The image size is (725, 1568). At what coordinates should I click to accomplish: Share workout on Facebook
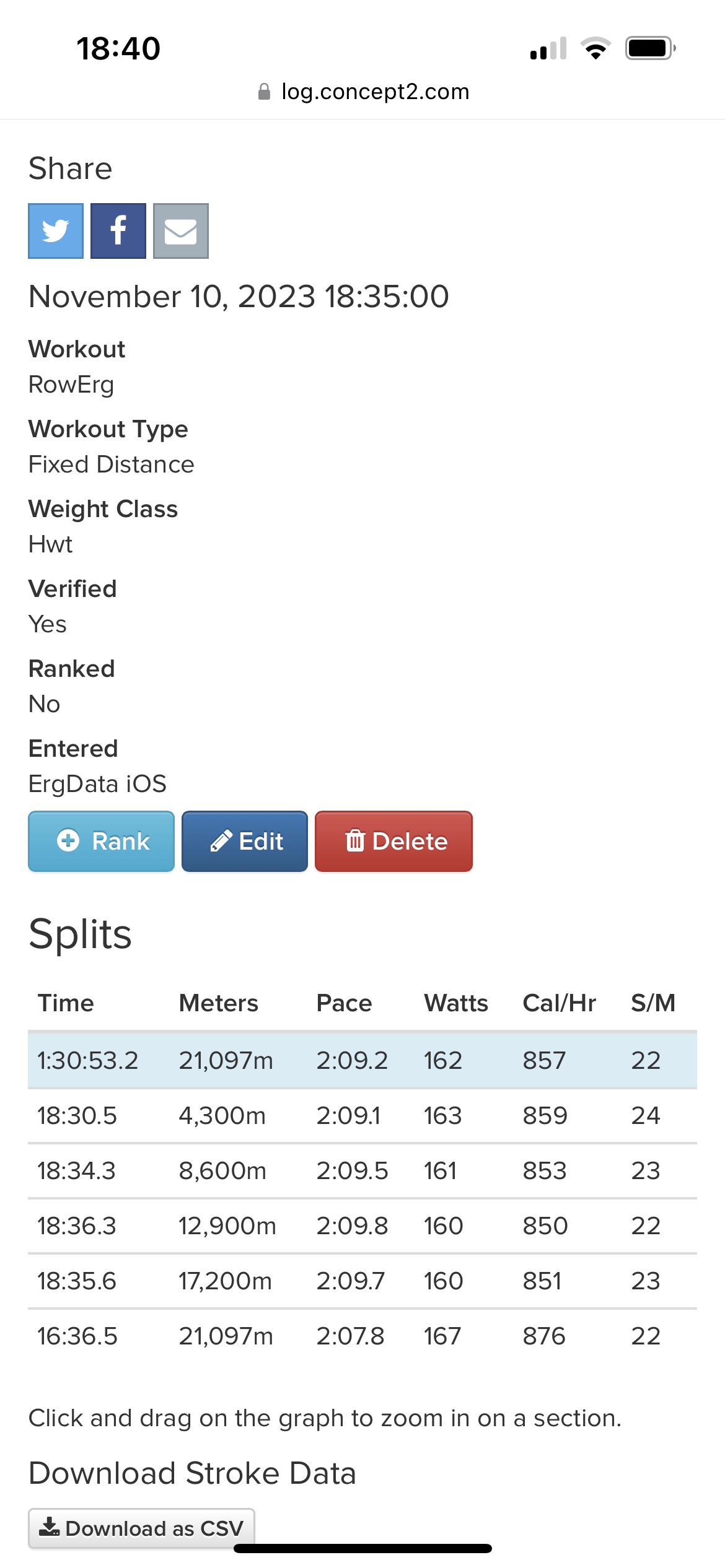point(118,231)
